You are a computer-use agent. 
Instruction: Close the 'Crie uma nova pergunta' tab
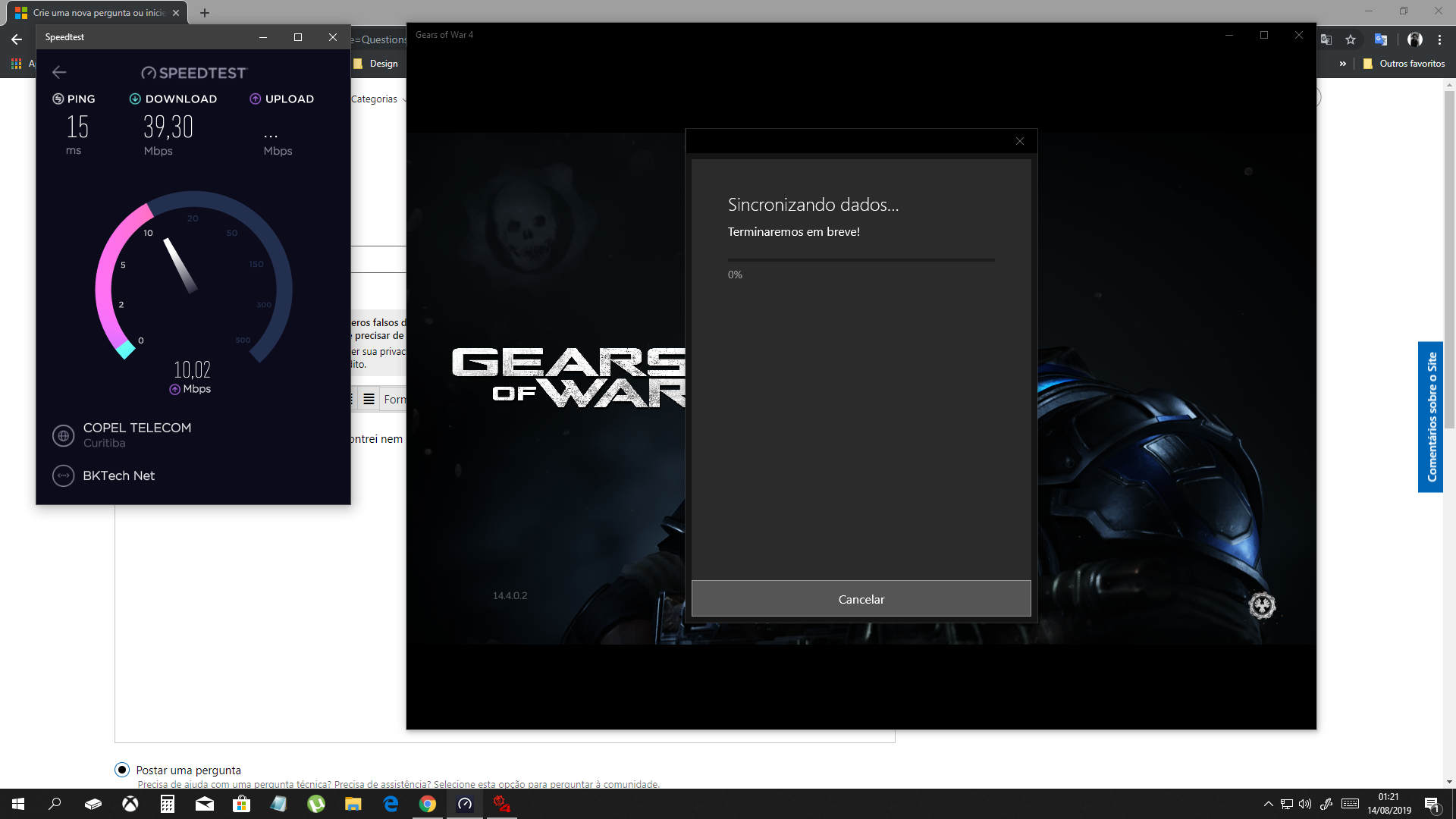[176, 13]
